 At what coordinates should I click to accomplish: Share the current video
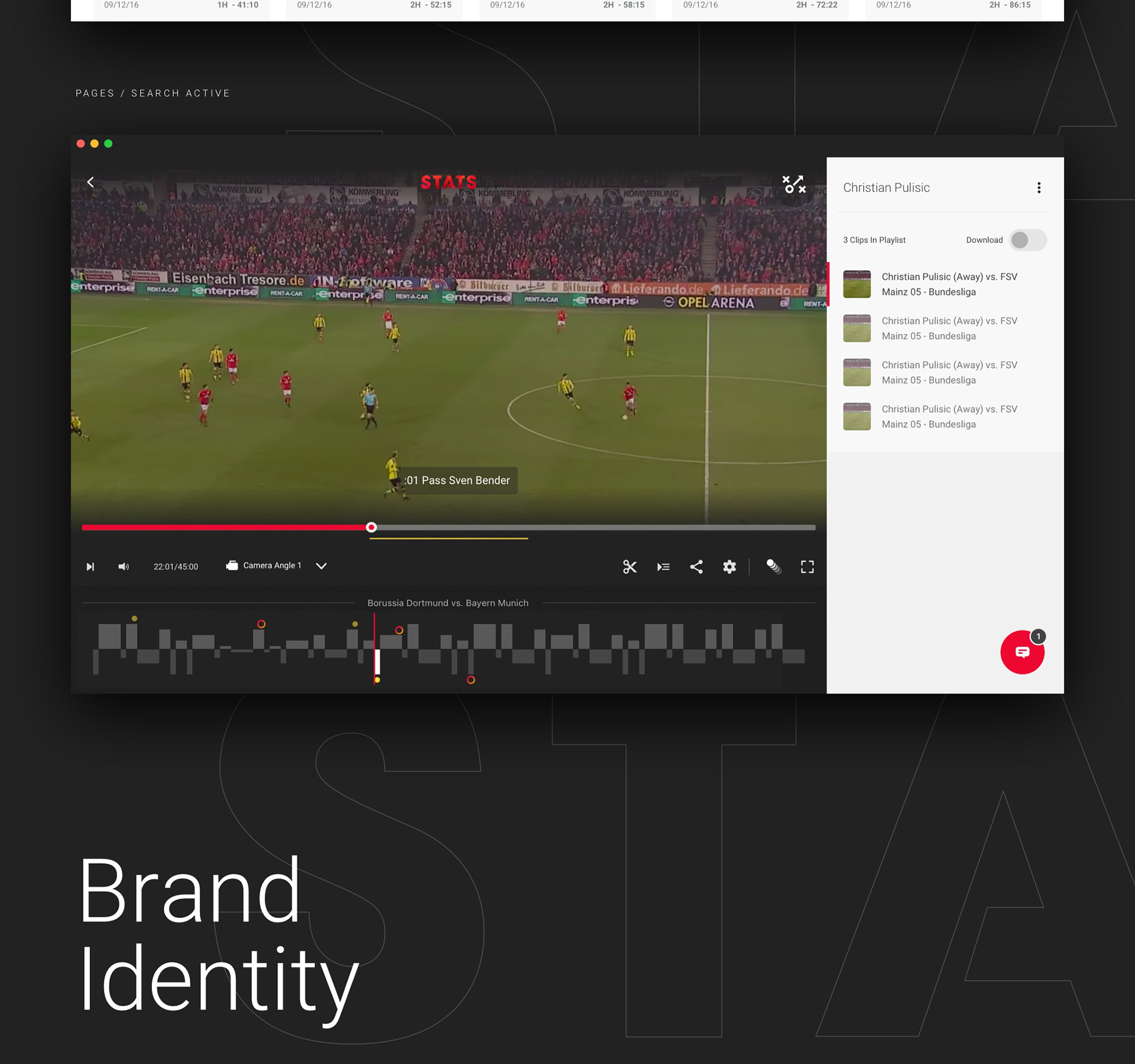pos(696,567)
